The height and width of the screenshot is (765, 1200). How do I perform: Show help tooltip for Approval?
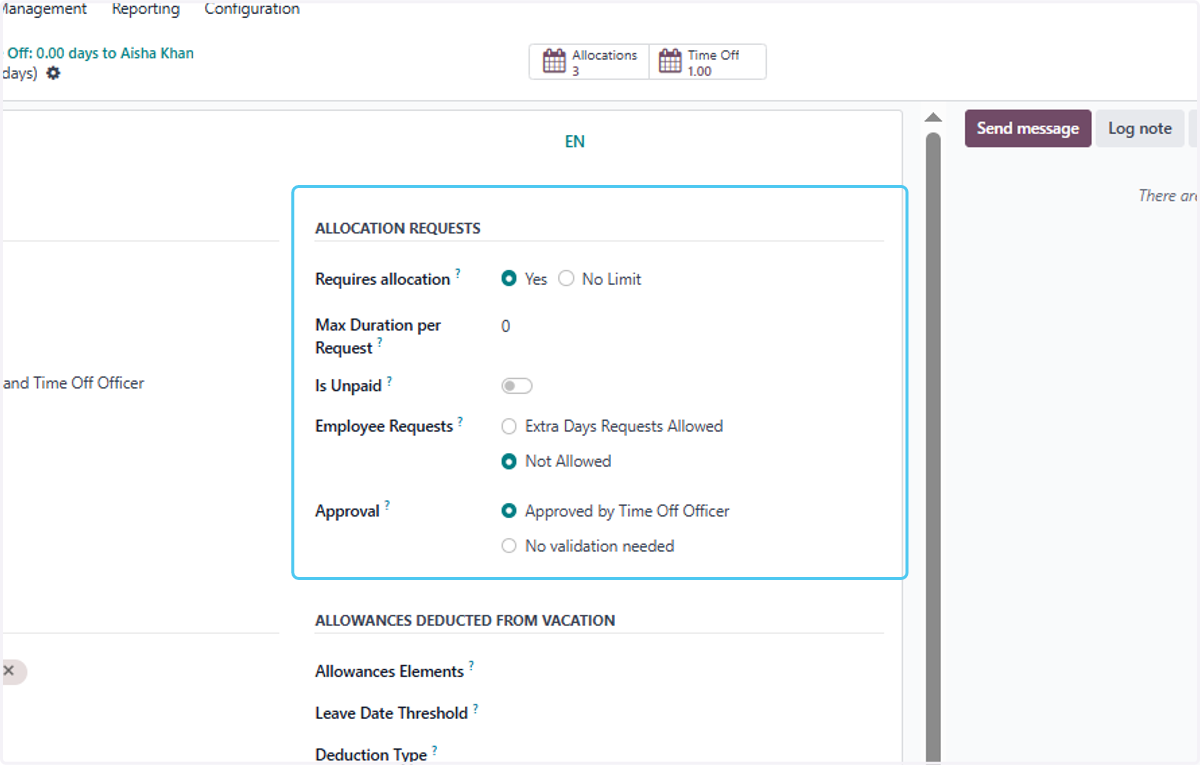(x=387, y=506)
